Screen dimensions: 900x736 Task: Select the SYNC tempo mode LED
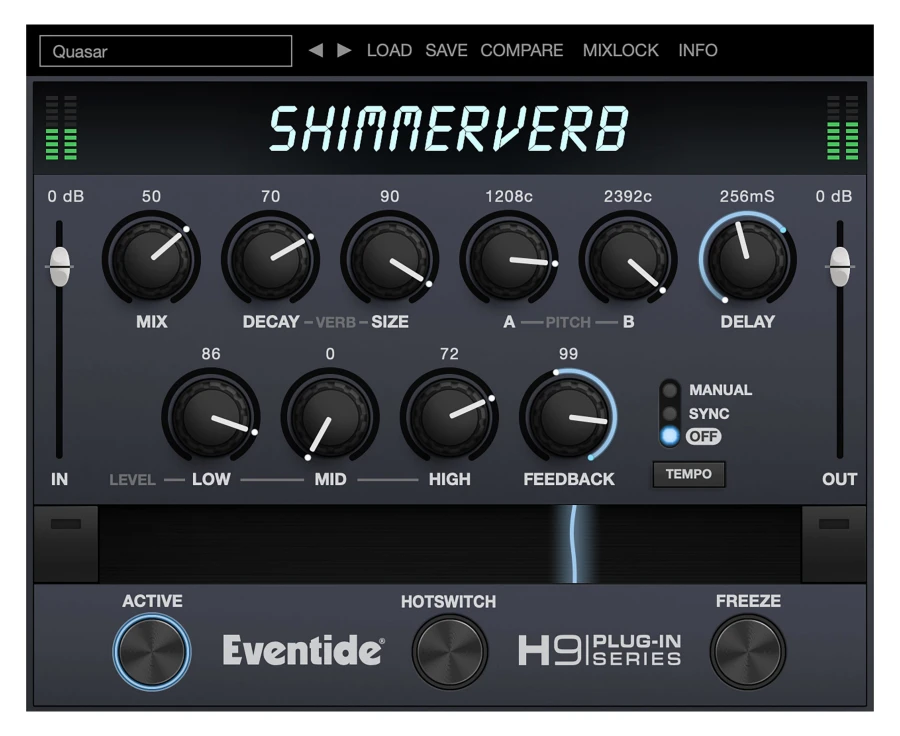(x=669, y=413)
